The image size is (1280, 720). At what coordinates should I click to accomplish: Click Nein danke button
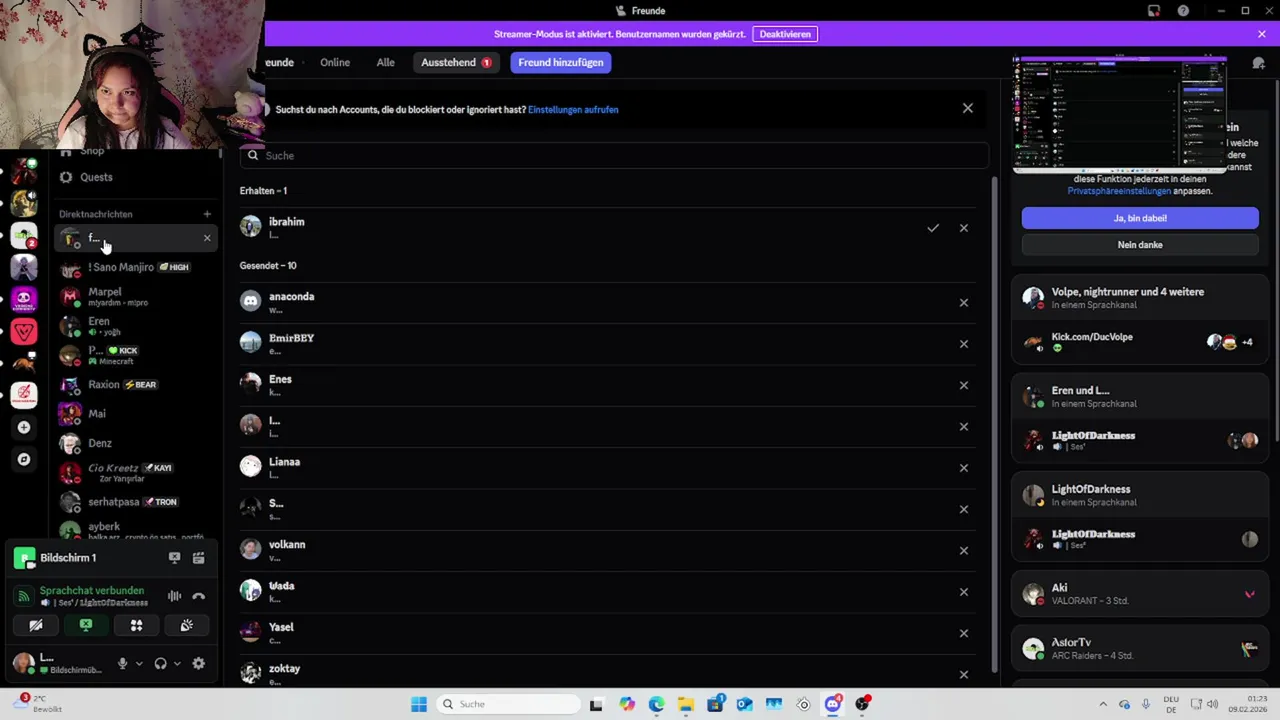click(1140, 245)
